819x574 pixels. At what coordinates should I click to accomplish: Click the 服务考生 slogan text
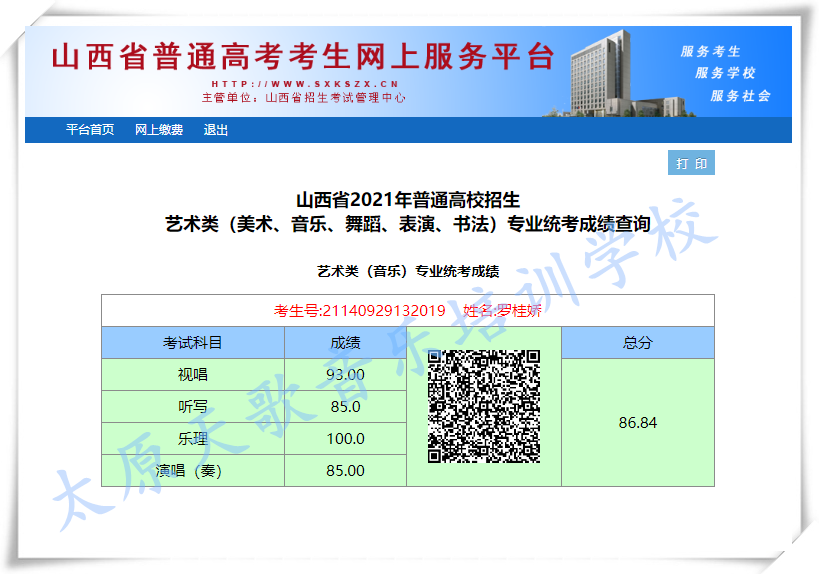click(x=710, y=51)
